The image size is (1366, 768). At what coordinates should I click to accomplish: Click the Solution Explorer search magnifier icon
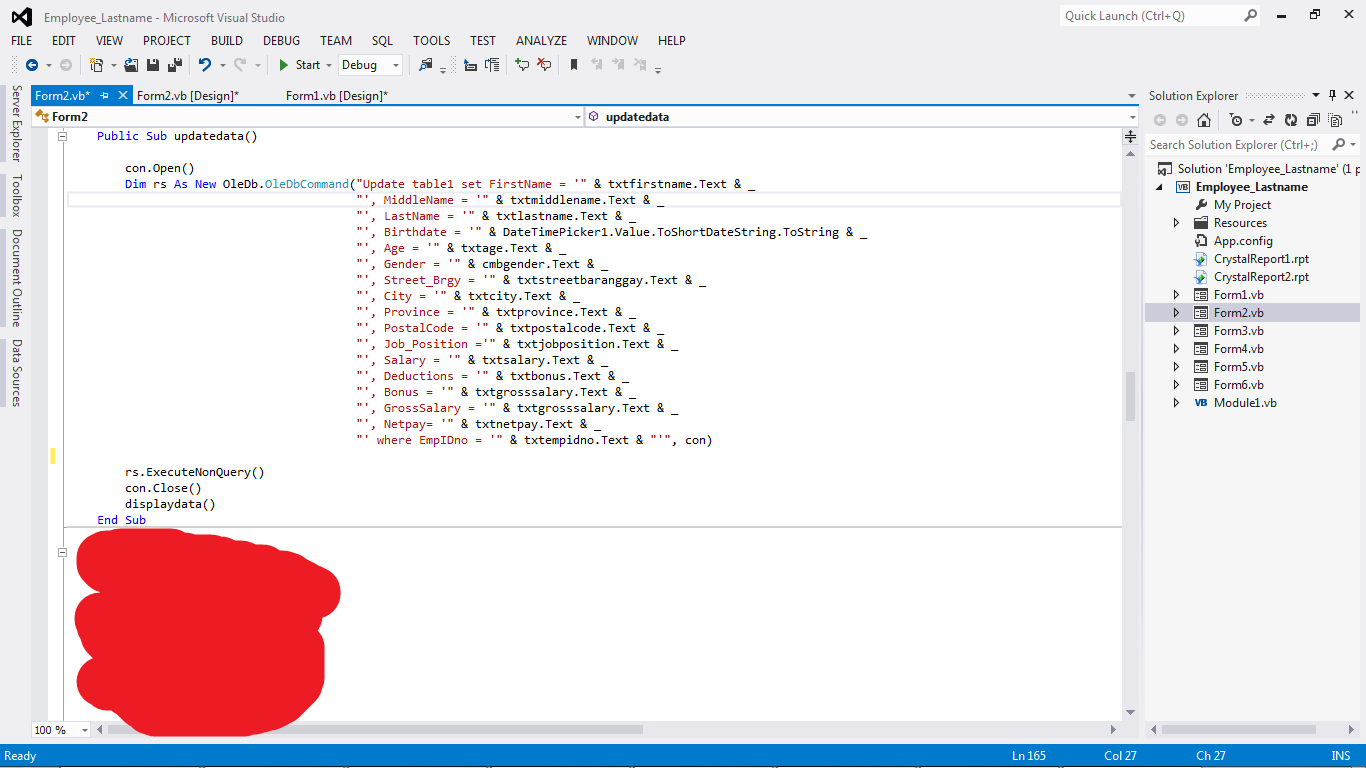1339,145
